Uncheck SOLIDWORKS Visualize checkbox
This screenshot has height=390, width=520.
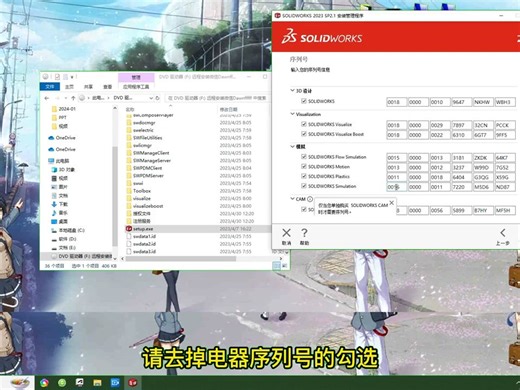304,124
